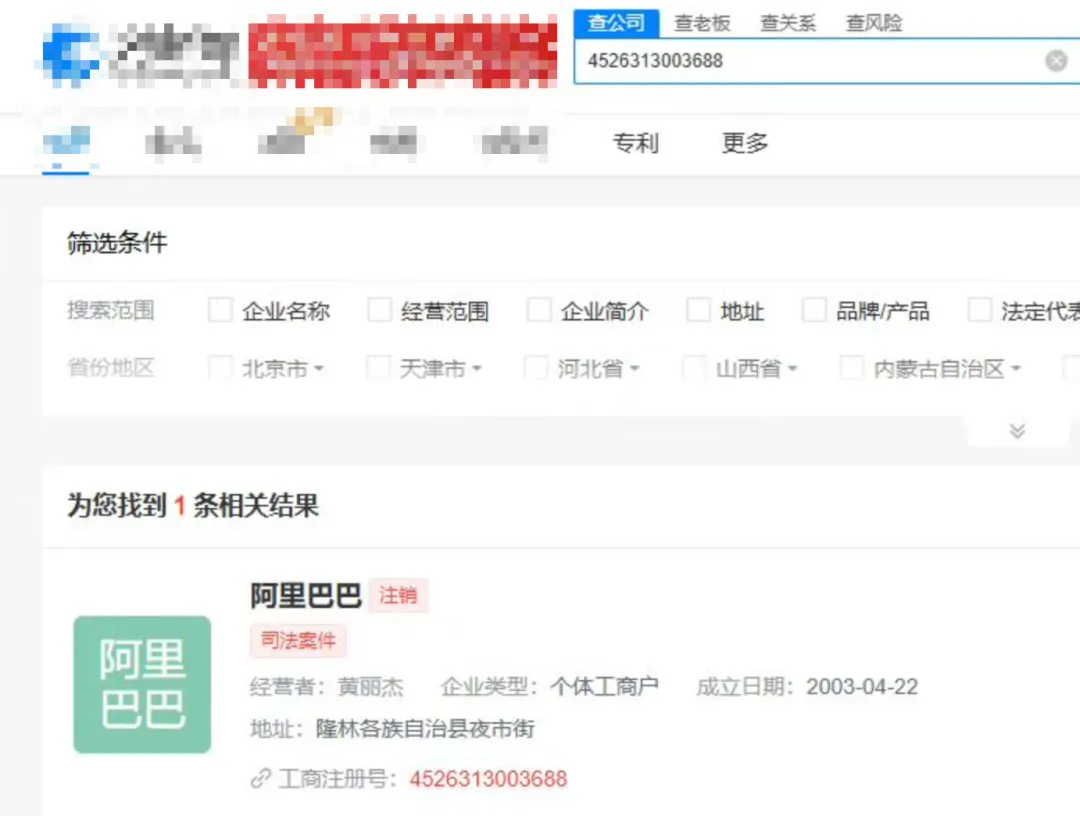Viewport: 1080px width, 816px height.
Task: Switch to the 查风险 tab
Action: pyautogui.click(x=874, y=23)
